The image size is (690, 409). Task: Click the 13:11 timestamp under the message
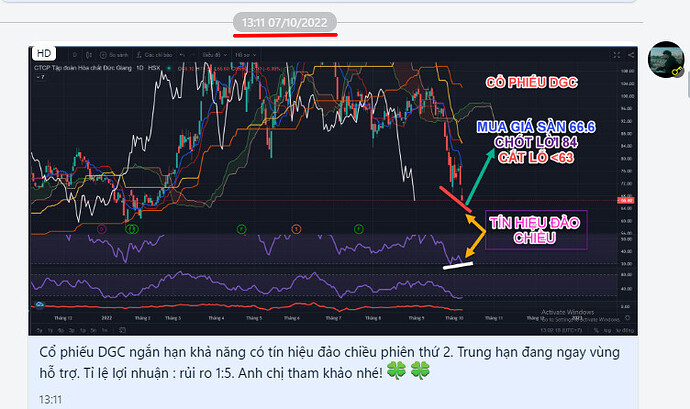tap(51, 400)
